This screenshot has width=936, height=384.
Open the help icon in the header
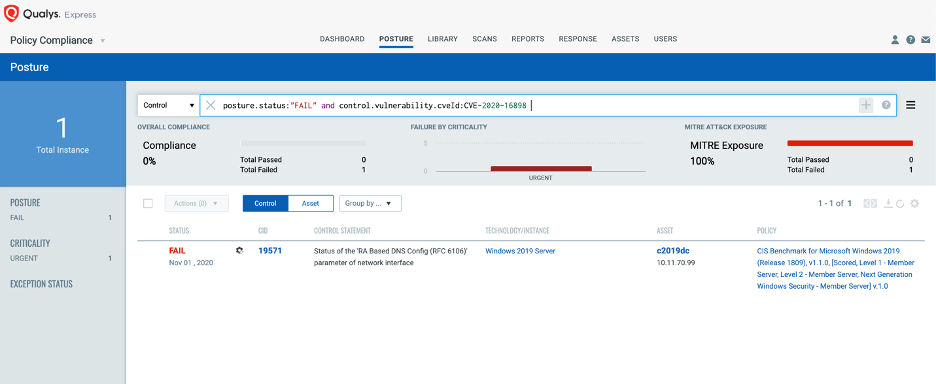coord(910,39)
